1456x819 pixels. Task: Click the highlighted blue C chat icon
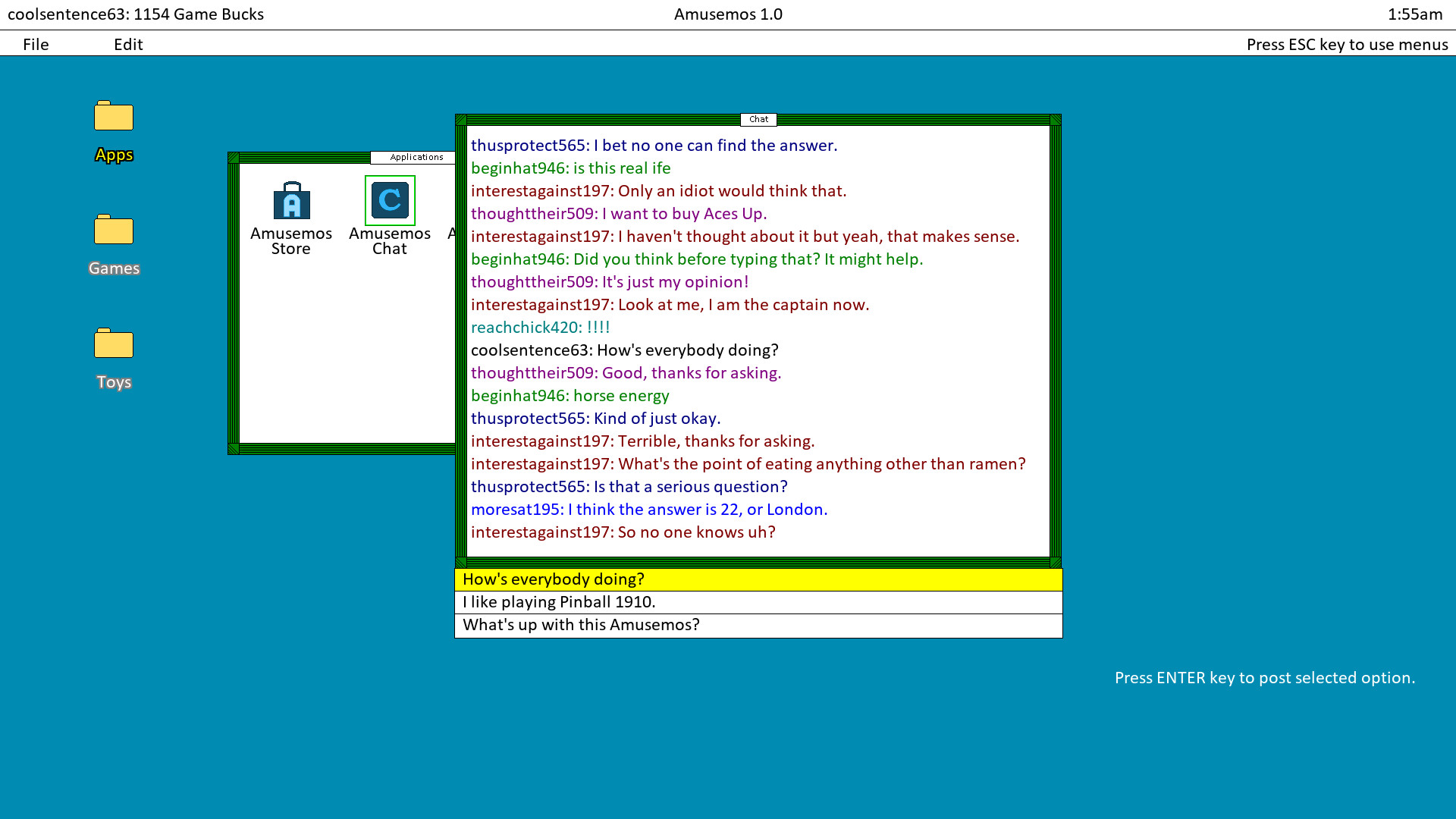(389, 199)
